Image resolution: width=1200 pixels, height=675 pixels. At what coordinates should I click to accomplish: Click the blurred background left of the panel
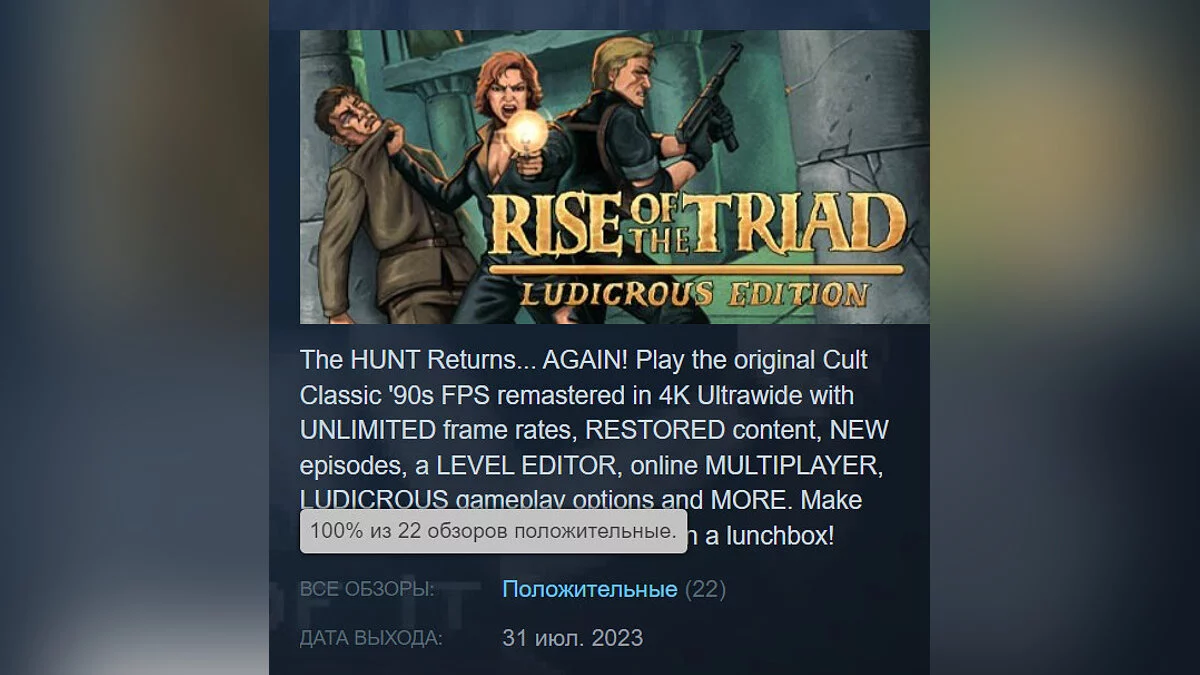pos(134,337)
